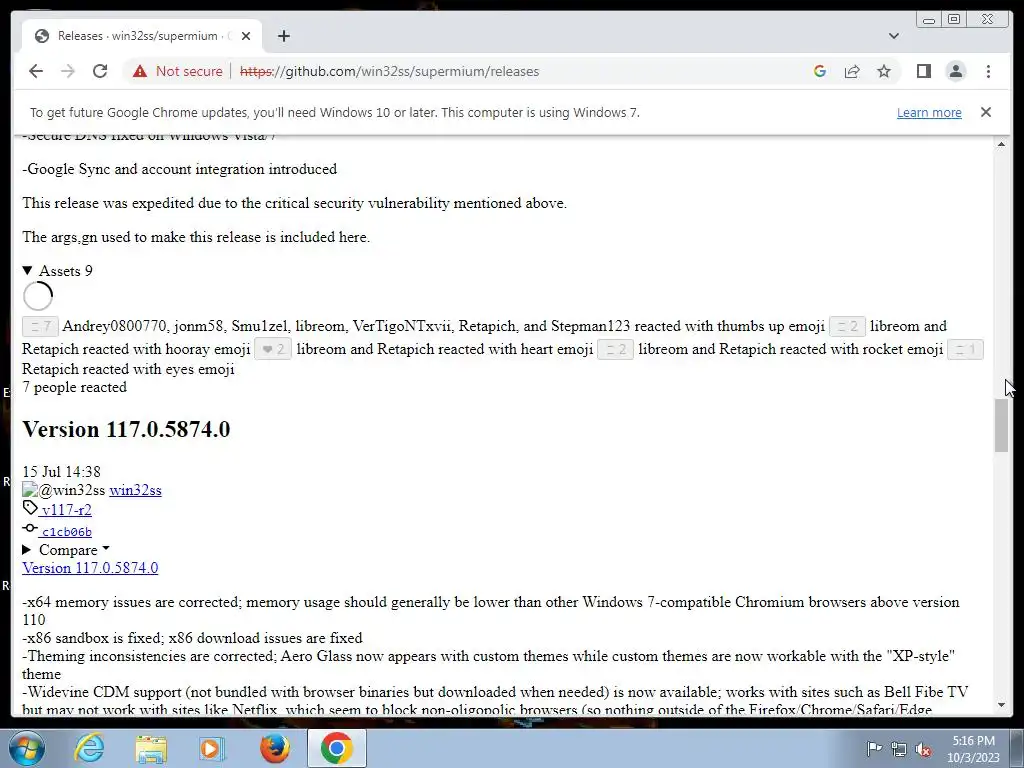
Task: Open the Version 117.0.5874.0 release link
Action: [90, 568]
